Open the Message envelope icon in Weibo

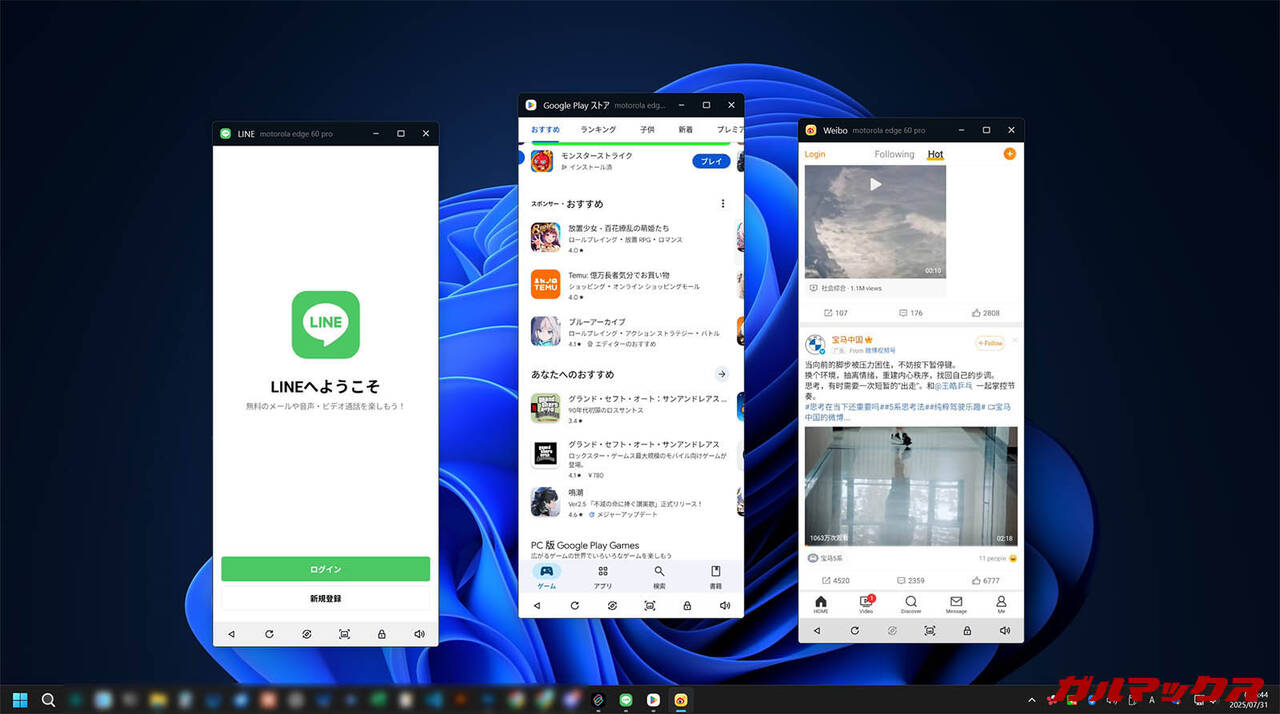click(956, 604)
